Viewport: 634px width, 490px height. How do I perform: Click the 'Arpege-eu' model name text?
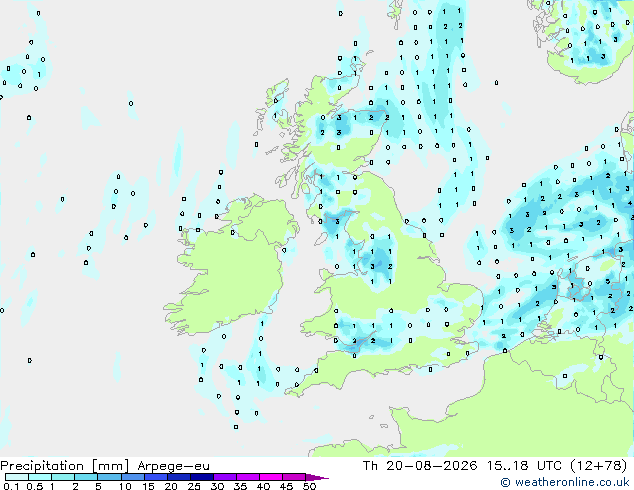click(173, 466)
